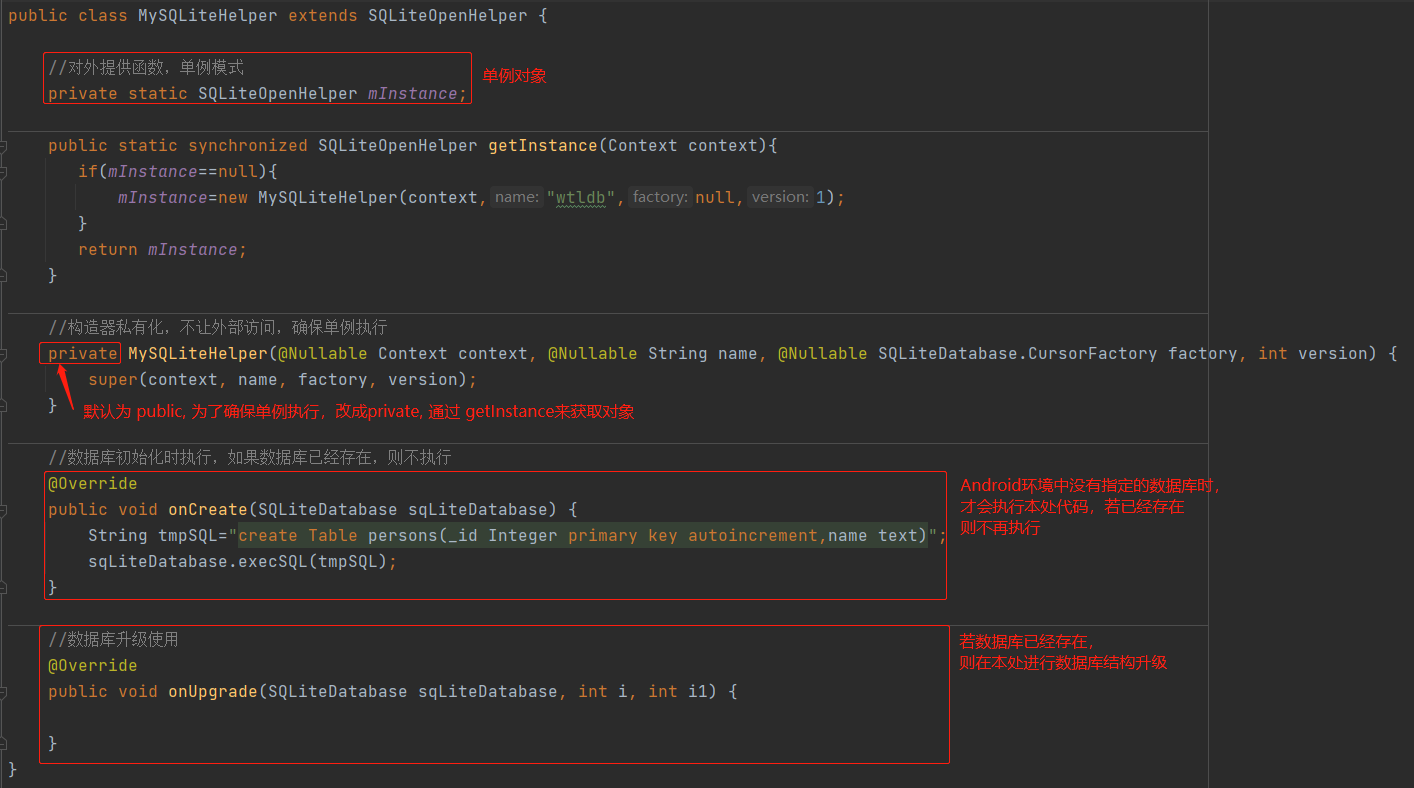Click the @Nullable annotation before Context context
This screenshot has width=1414, height=788.
coord(322,354)
